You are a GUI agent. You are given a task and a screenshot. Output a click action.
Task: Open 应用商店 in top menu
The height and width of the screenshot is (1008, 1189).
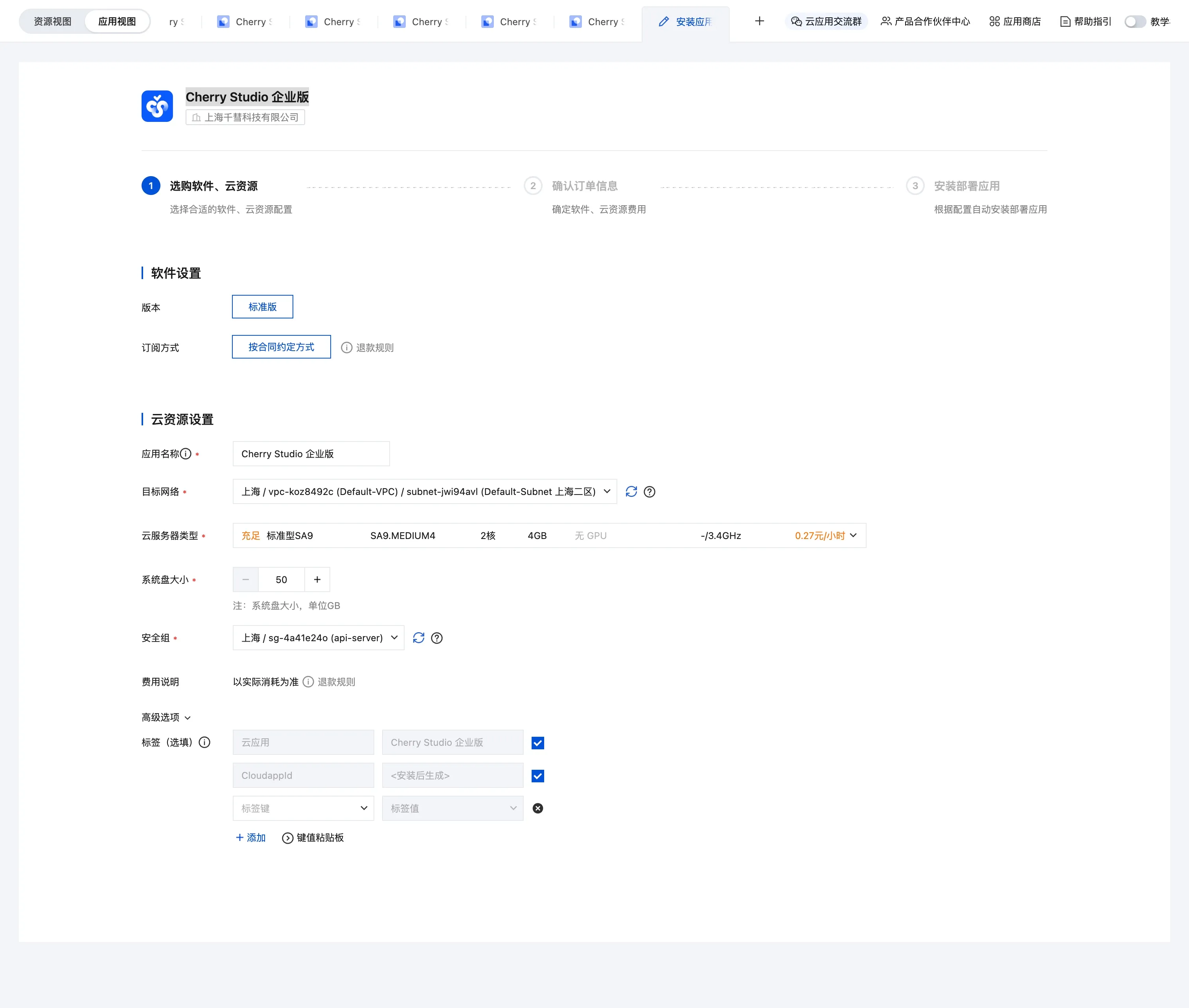click(x=1015, y=21)
